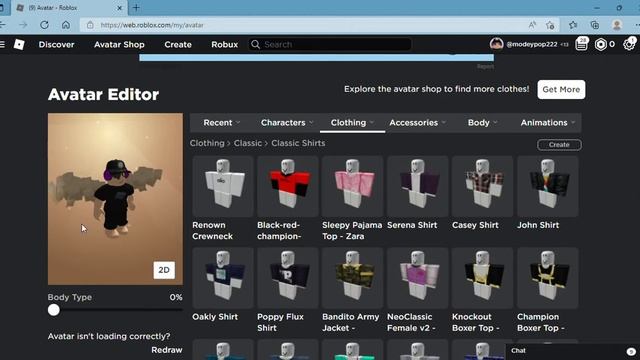Viewport: 640px width, 360px height.
Task: Select the Bandito Army Jacket thumbnail
Action: [x=353, y=278]
